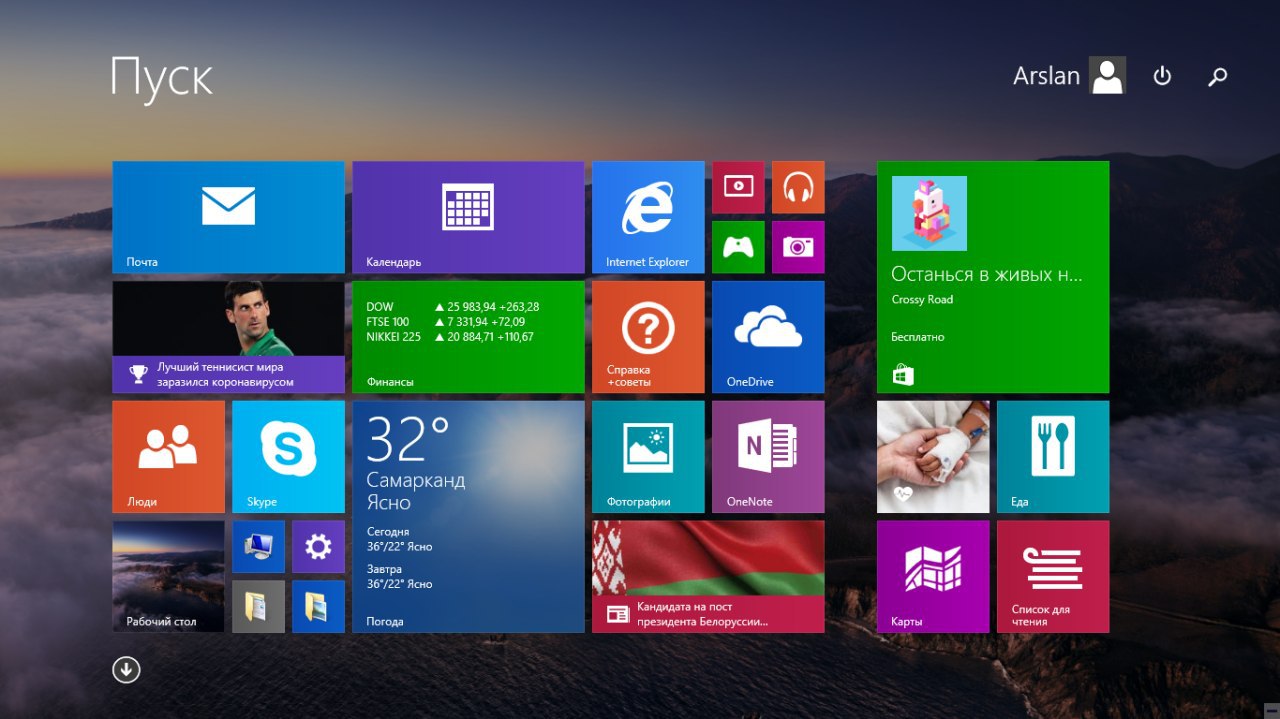Click the Завтра 36°/22° forecast text

coord(399,576)
